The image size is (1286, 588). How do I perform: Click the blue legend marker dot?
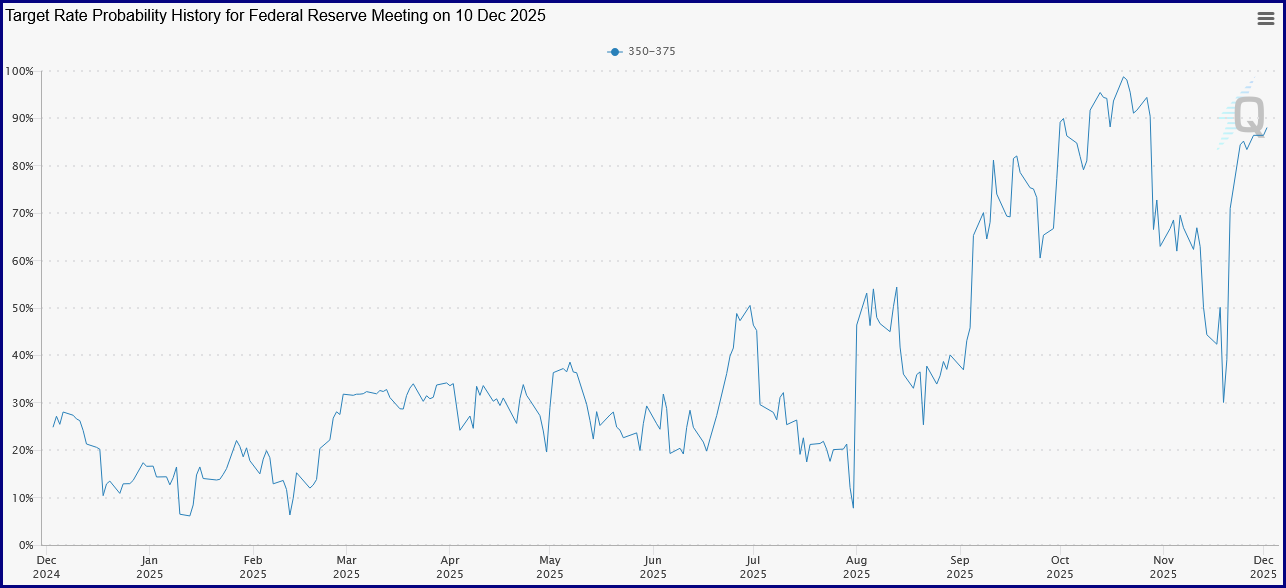(x=615, y=51)
